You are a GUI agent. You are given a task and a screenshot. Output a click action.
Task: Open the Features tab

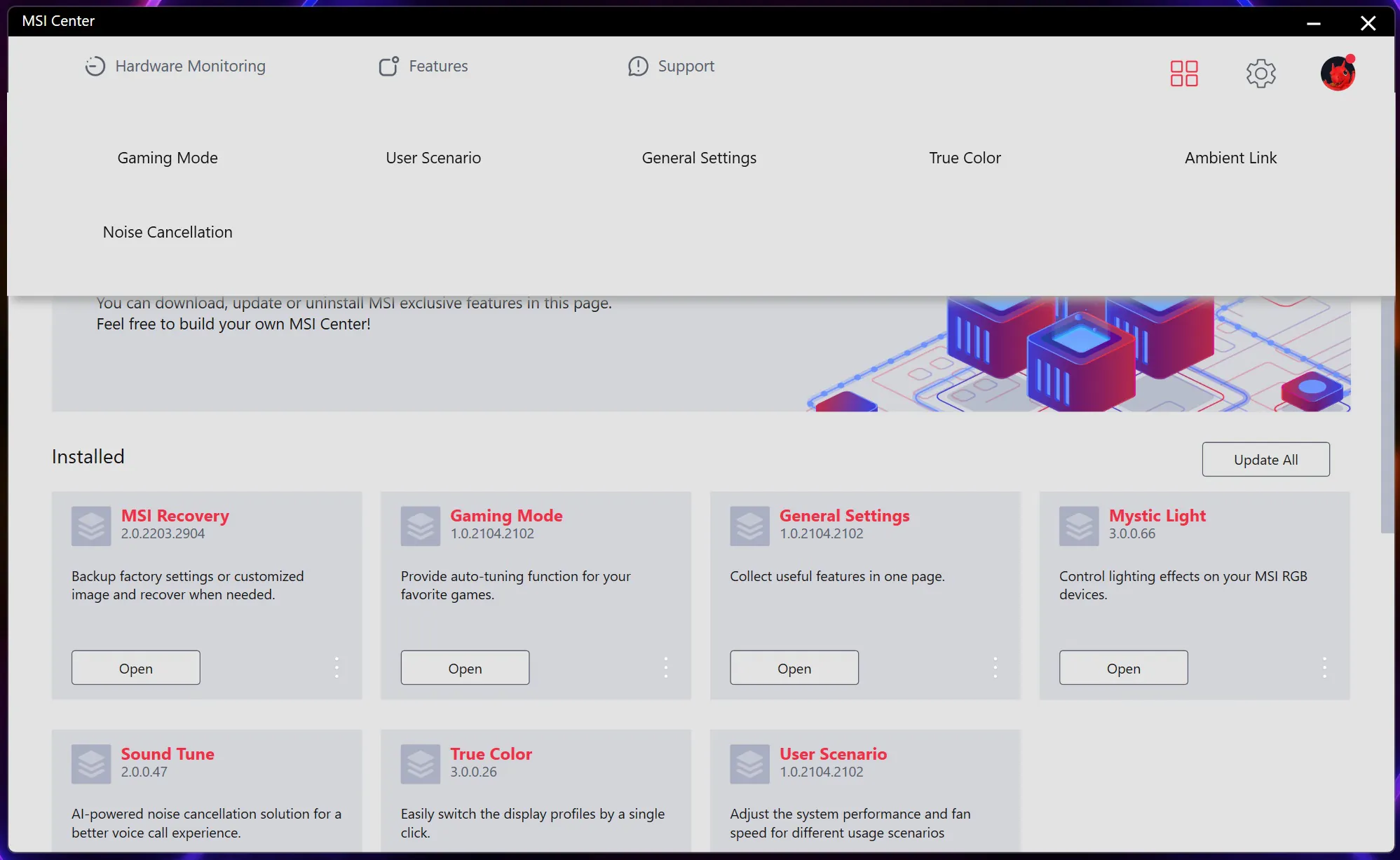tap(423, 66)
